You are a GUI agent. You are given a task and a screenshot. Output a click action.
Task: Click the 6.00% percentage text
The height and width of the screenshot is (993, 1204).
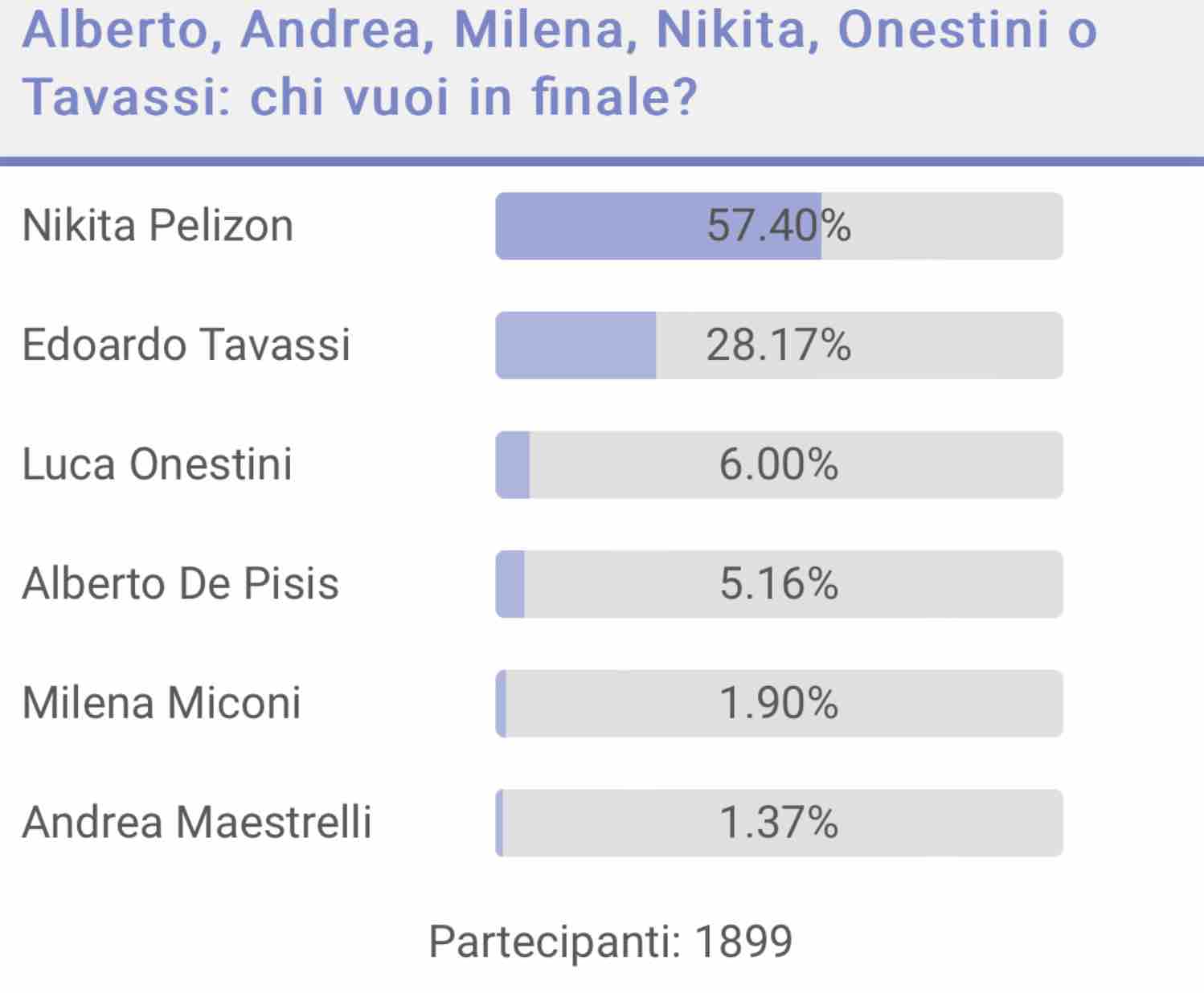pyautogui.click(x=779, y=465)
